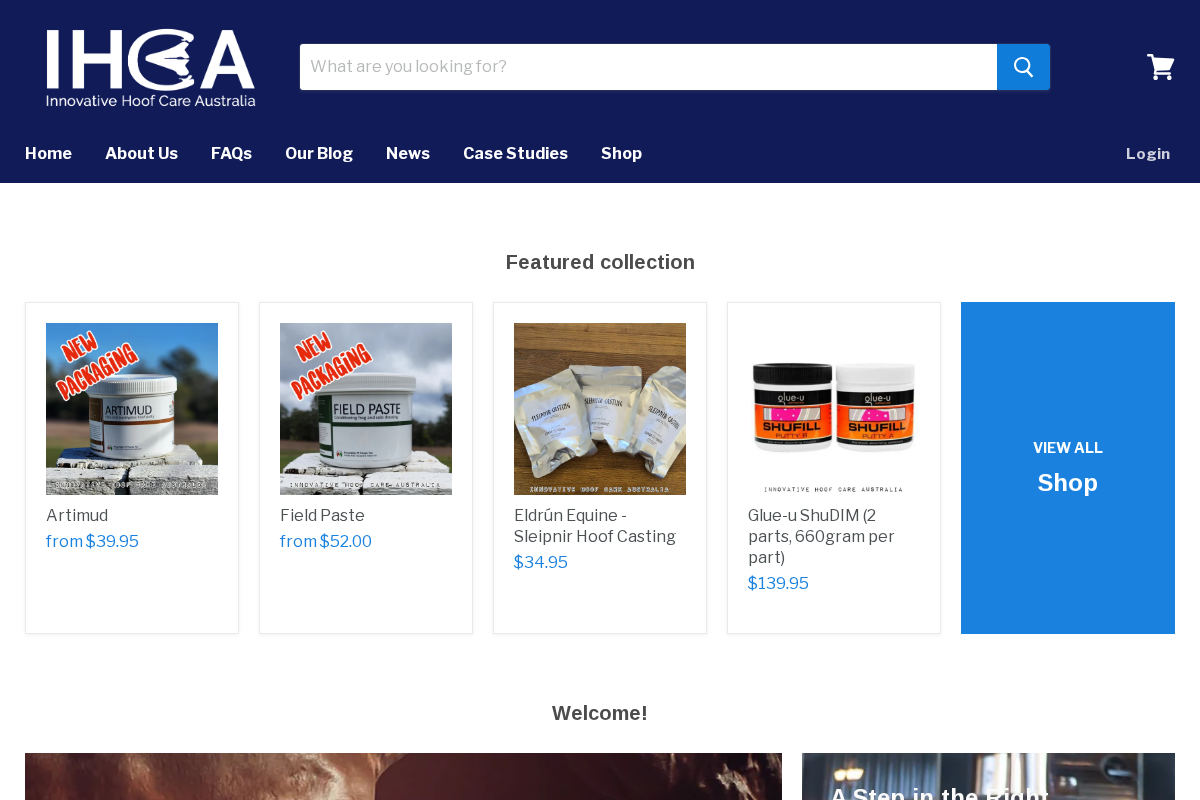This screenshot has width=1200, height=800.
Task: Select the Home menu item
Action: tap(48, 153)
